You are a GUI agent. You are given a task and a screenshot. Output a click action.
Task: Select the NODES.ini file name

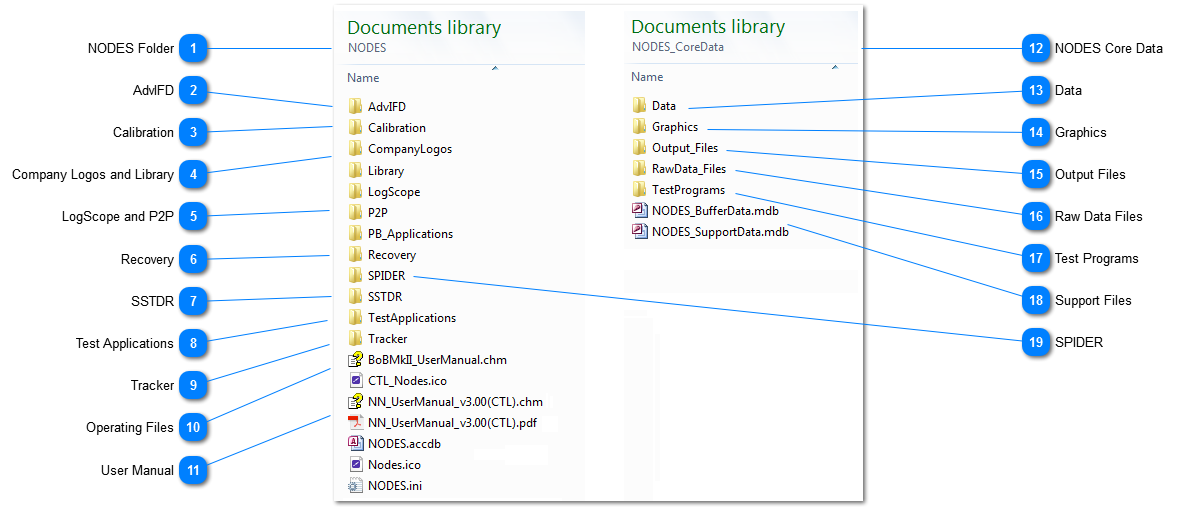(395, 485)
